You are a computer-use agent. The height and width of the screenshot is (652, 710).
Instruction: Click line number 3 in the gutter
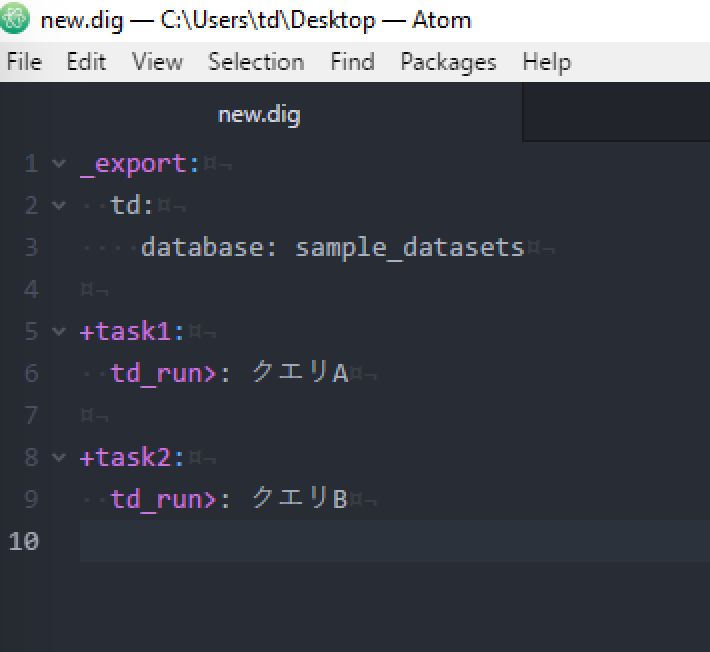coord(31,247)
